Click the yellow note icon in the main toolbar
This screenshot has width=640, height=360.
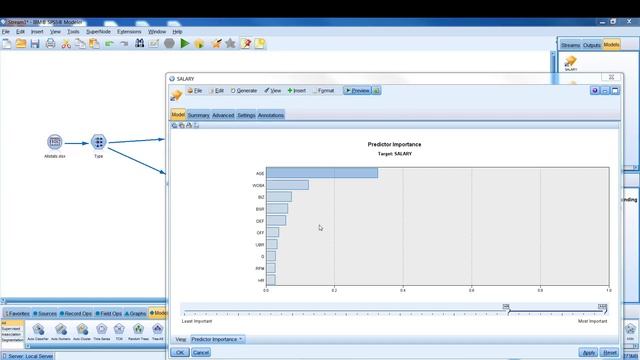coord(260,43)
